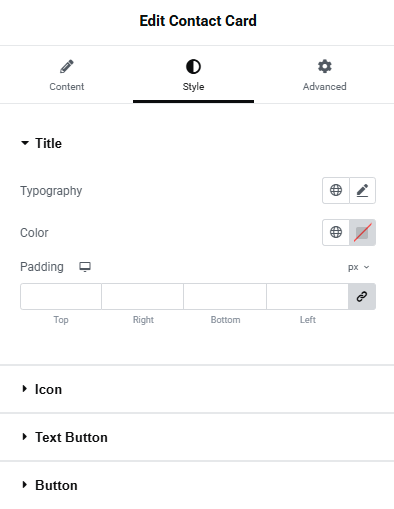Edit typography with the pencil icon
This screenshot has height=509, width=394.
(362, 190)
